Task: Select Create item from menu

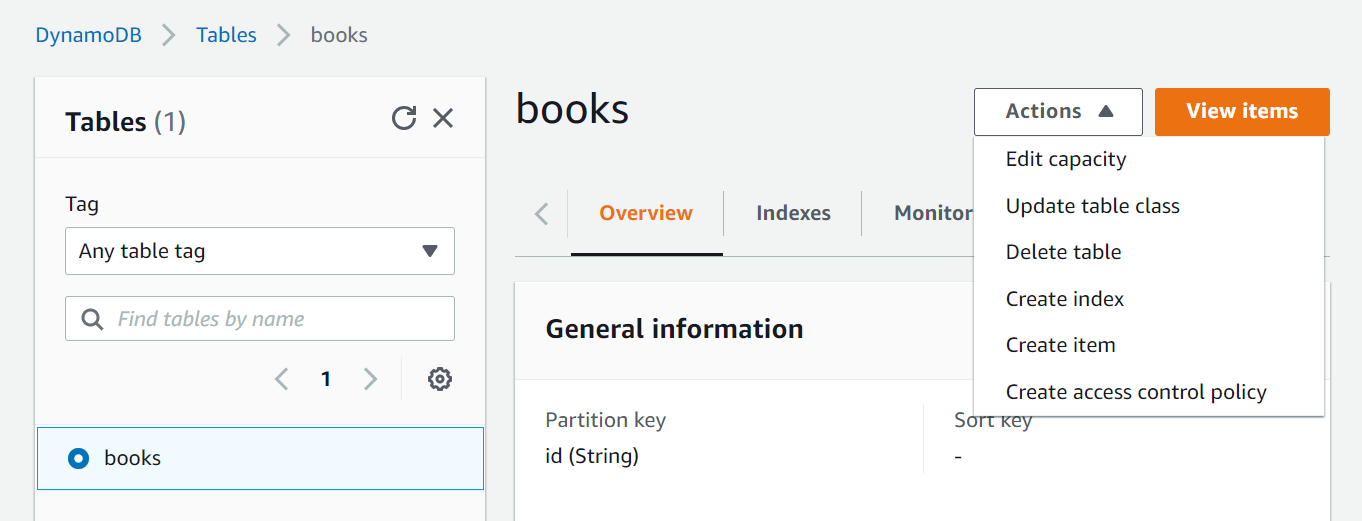Action: [1060, 345]
